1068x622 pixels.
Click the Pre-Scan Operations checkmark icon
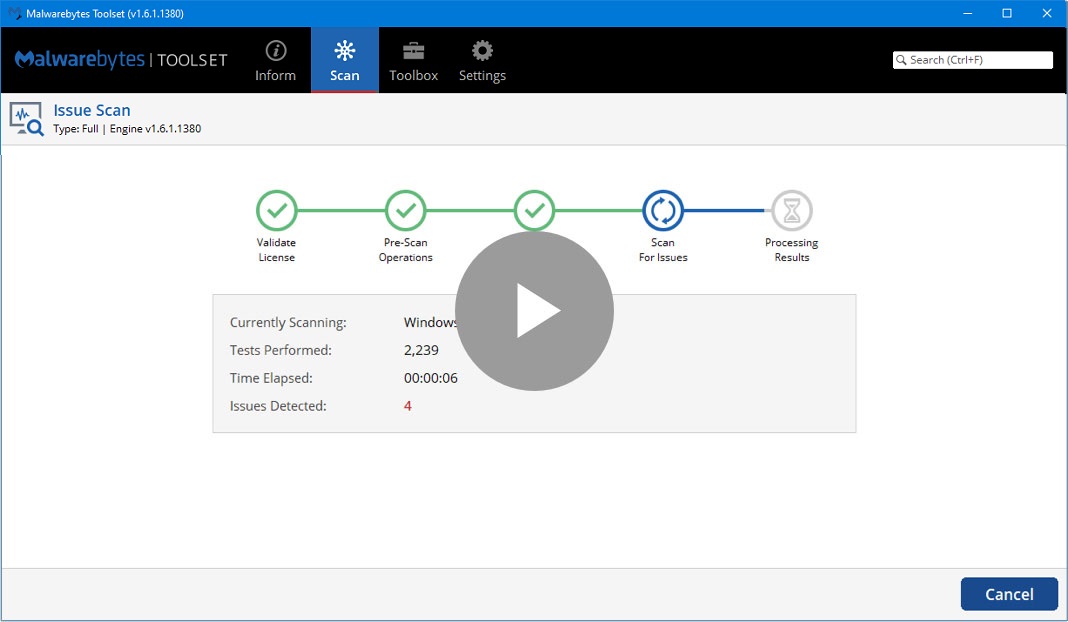[x=405, y=211]
